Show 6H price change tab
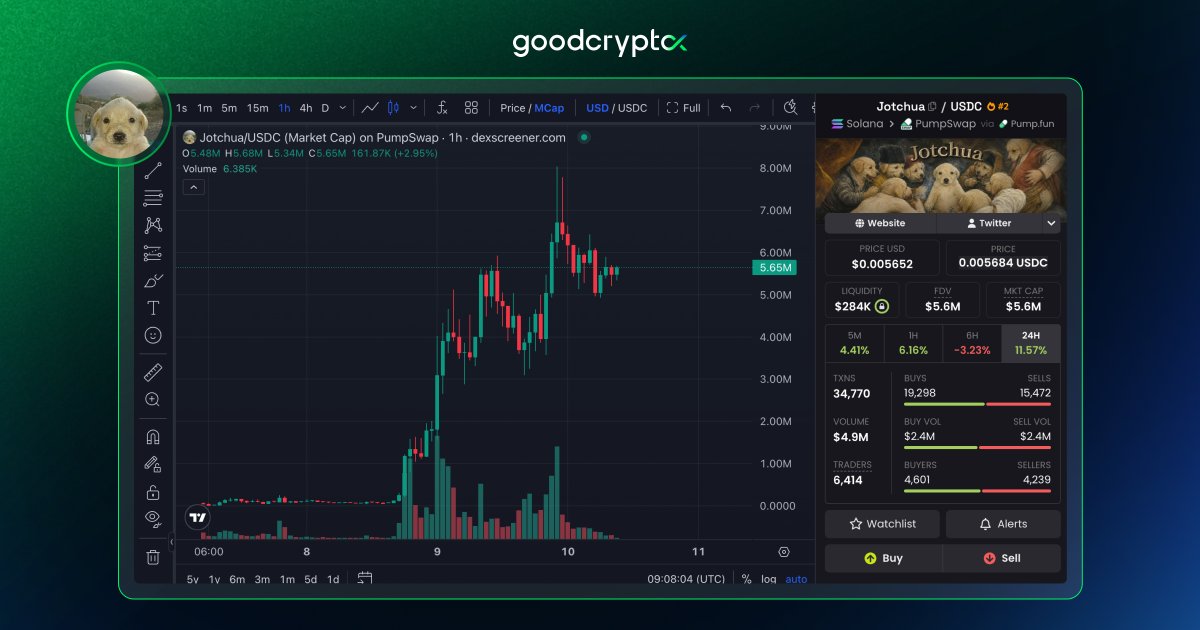This screenshot has height=630, width=1200. pyautogui.click(x=972, y=343)
